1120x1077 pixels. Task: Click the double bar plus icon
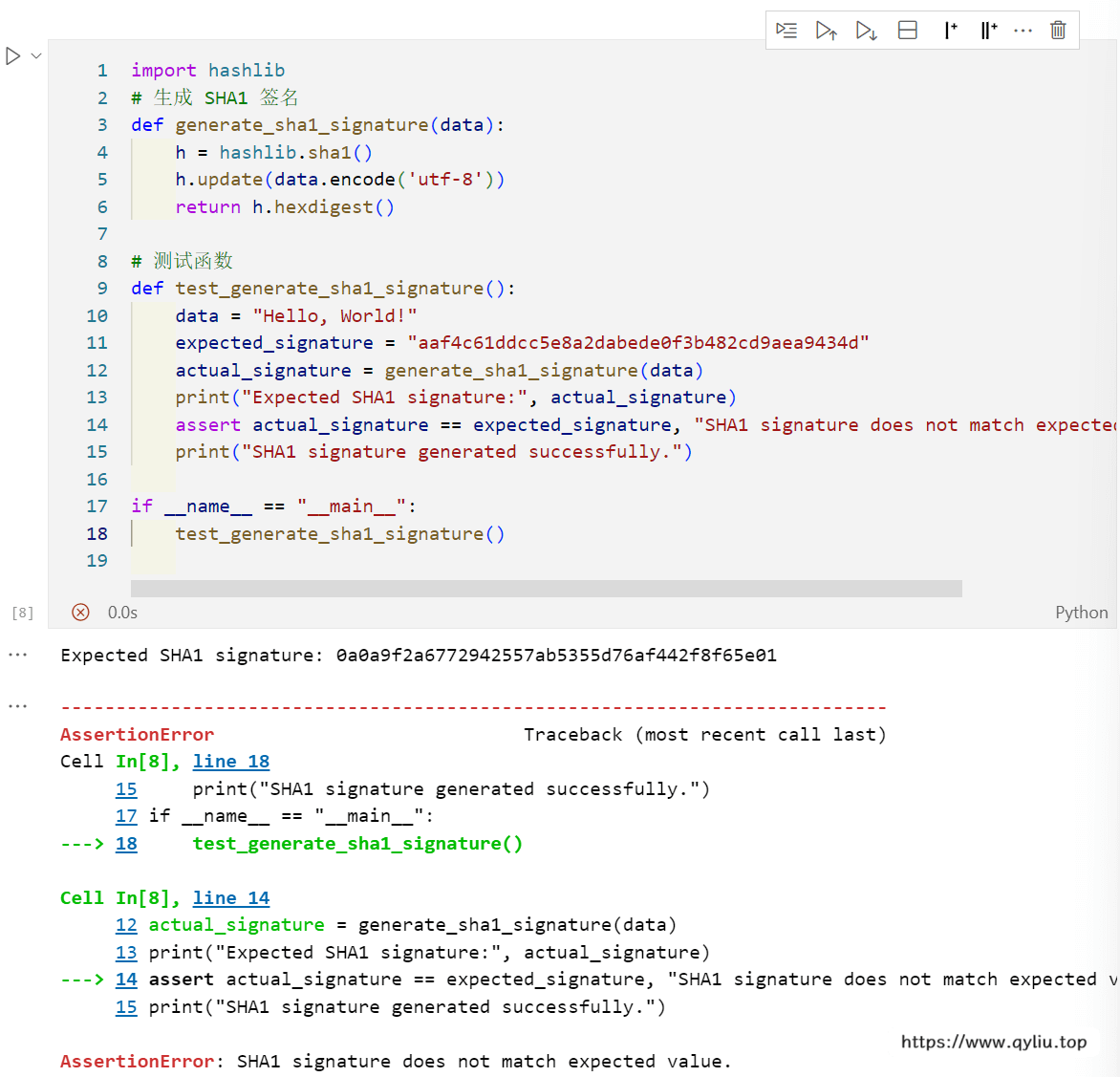coord(988,31)
